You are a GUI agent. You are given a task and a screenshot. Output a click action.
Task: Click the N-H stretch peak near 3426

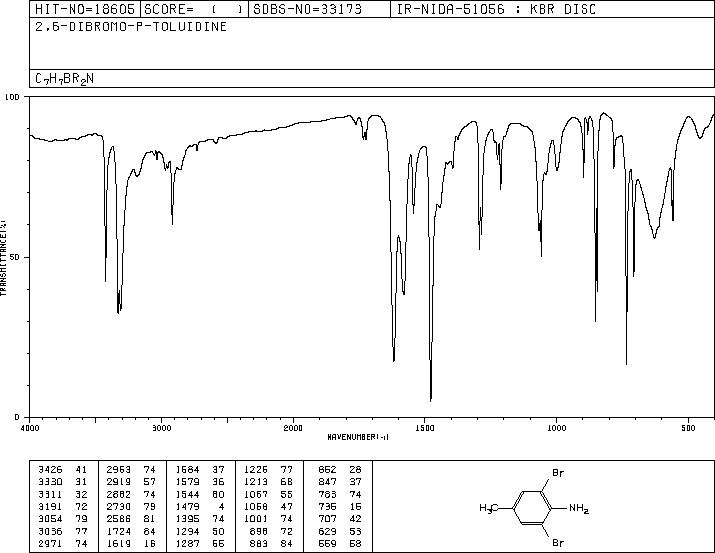(106, 280)
